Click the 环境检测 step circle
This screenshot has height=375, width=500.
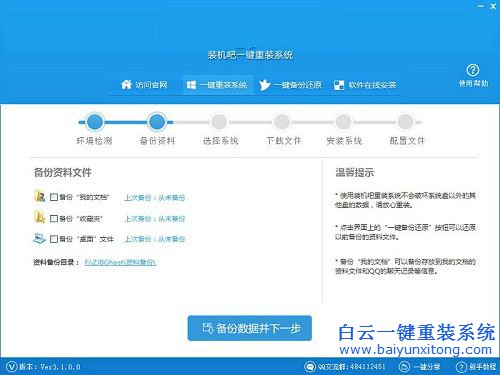pos(95,122)
